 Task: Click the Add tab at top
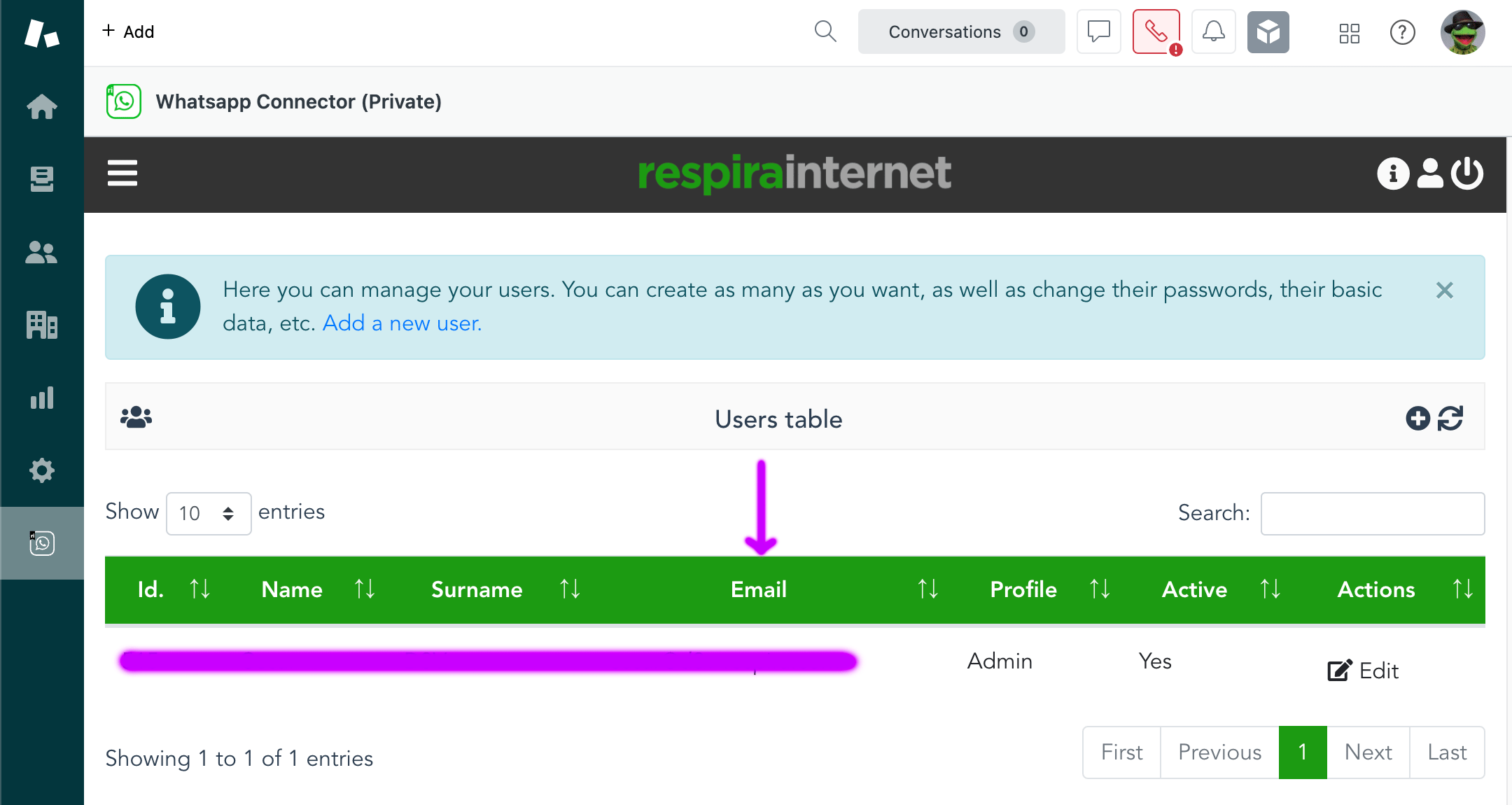128,31
